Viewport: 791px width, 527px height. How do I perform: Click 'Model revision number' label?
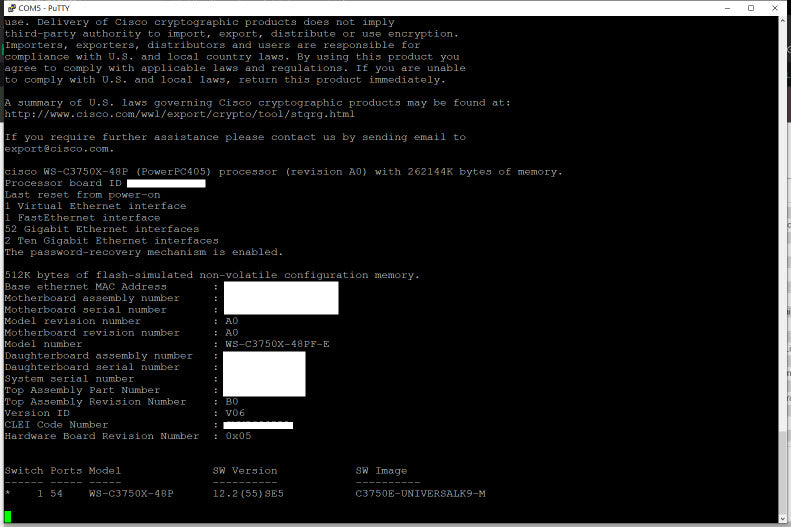(73, 321)
